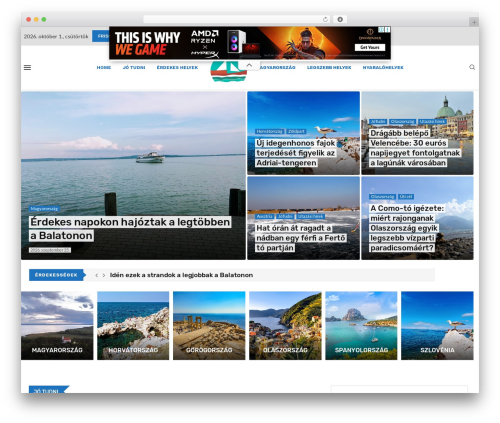The image size is (500, 423).
Task: Open the Jó tudni menu
Action: point(134,67)
